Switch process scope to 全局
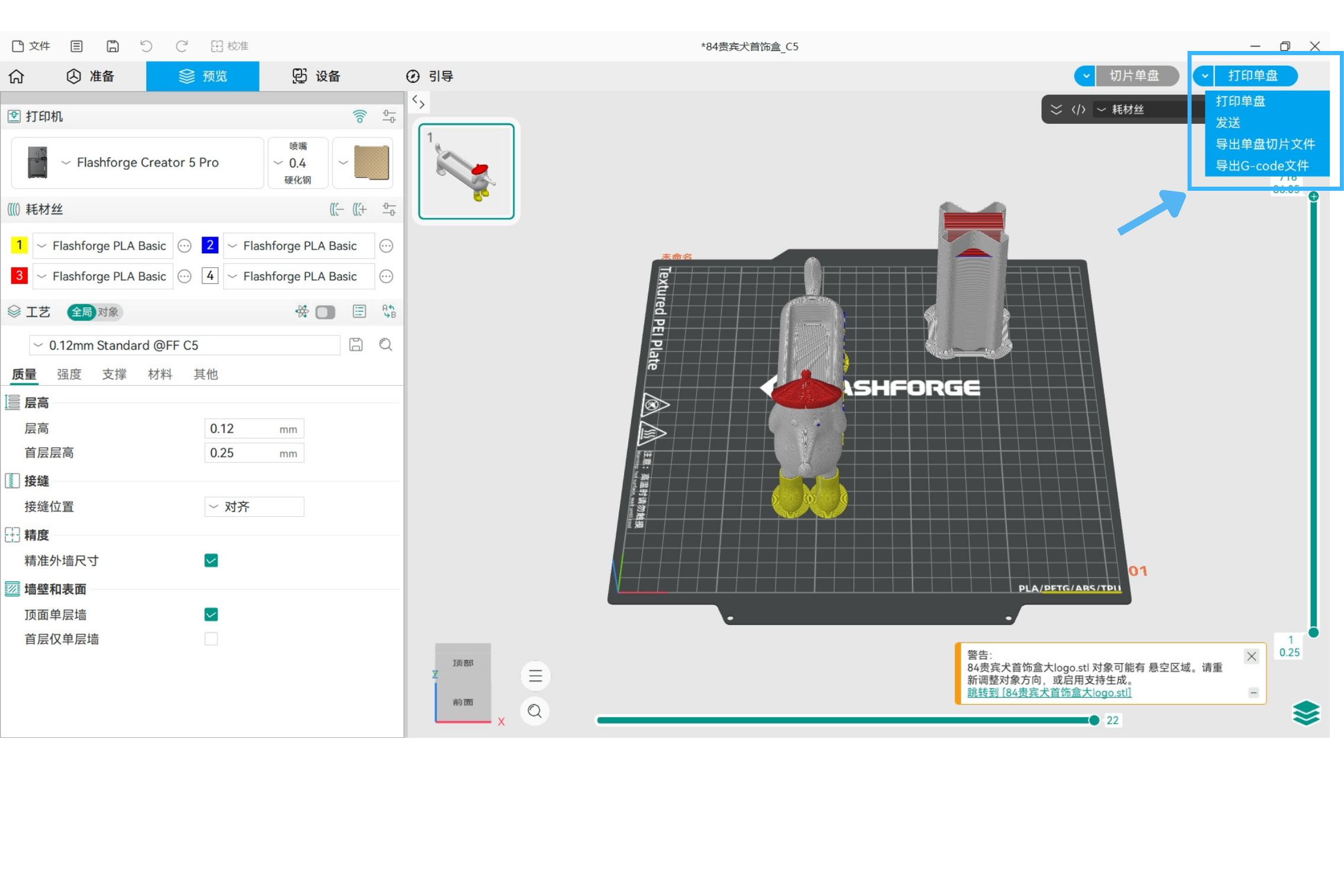Image resolution: width=1344 pixels, height=896 pixels. pyautogui.click(x=82, y=312)
